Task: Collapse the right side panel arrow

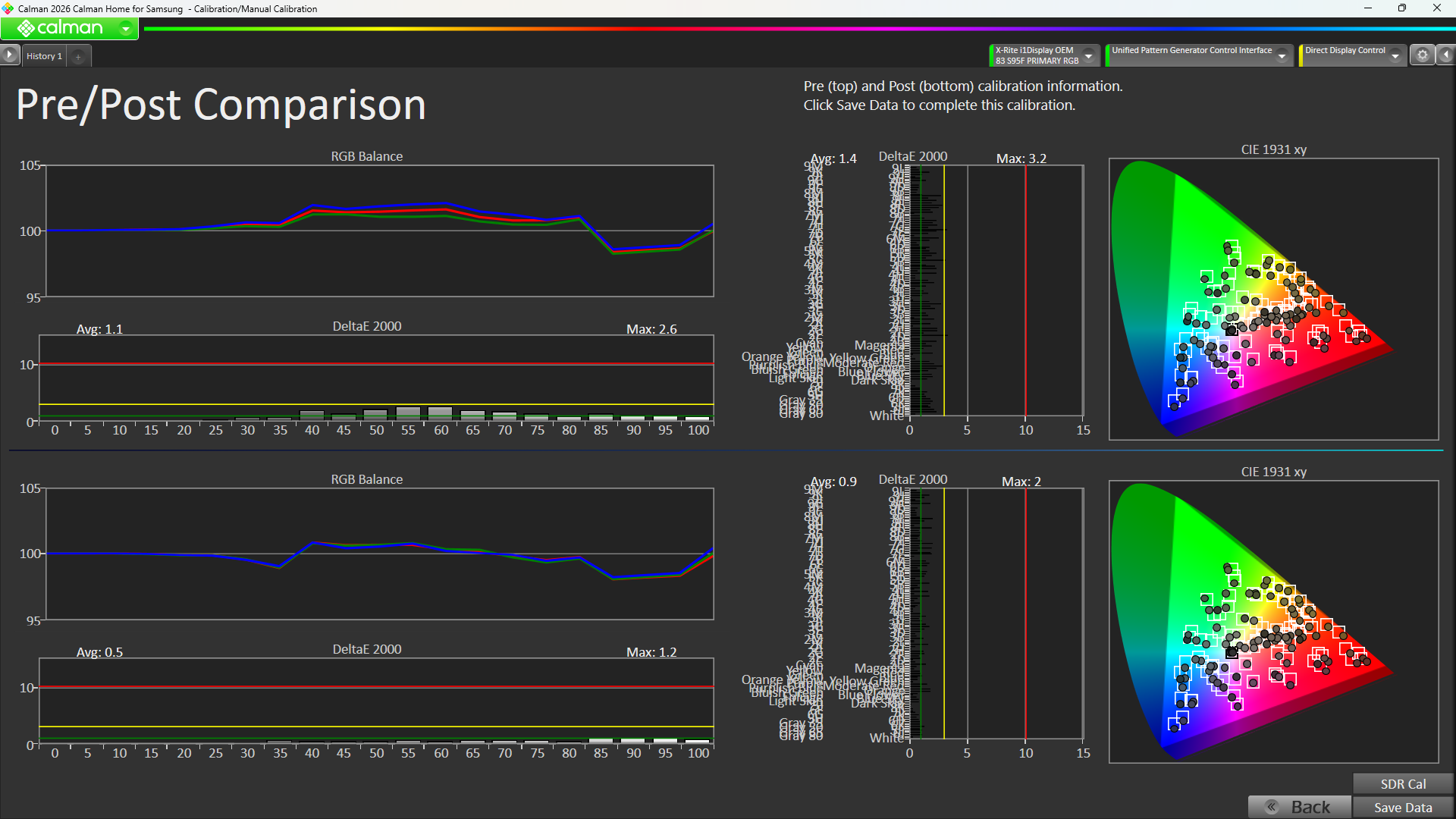Action: [1446, 55]
